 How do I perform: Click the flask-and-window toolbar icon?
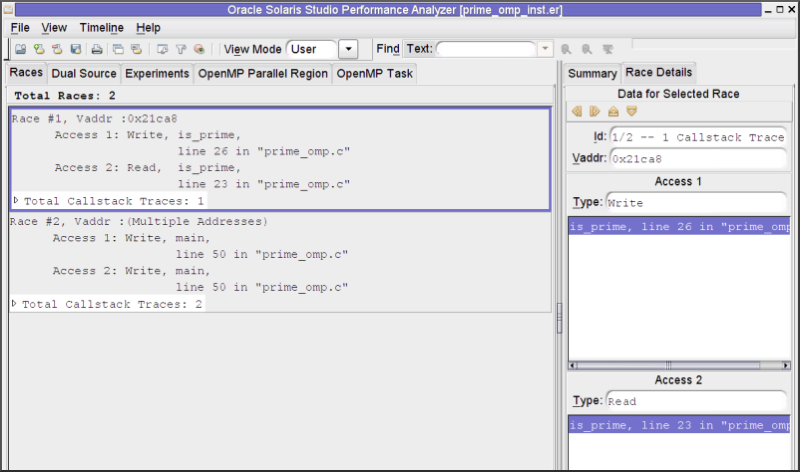[136, 49]
